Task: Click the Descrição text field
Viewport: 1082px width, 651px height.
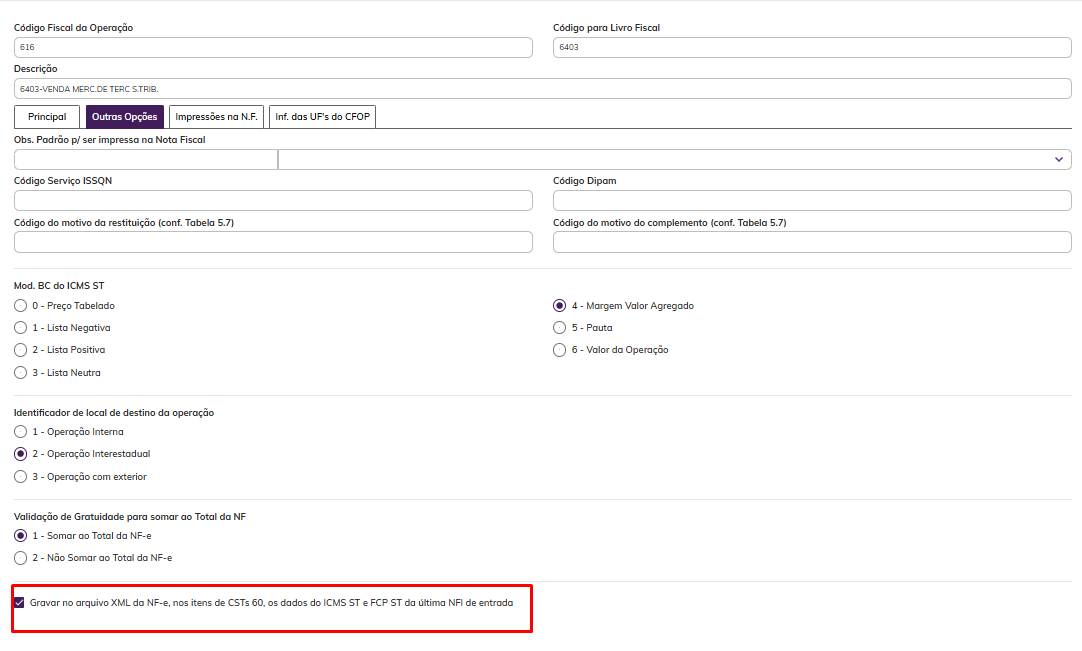Action: point(542,89)
